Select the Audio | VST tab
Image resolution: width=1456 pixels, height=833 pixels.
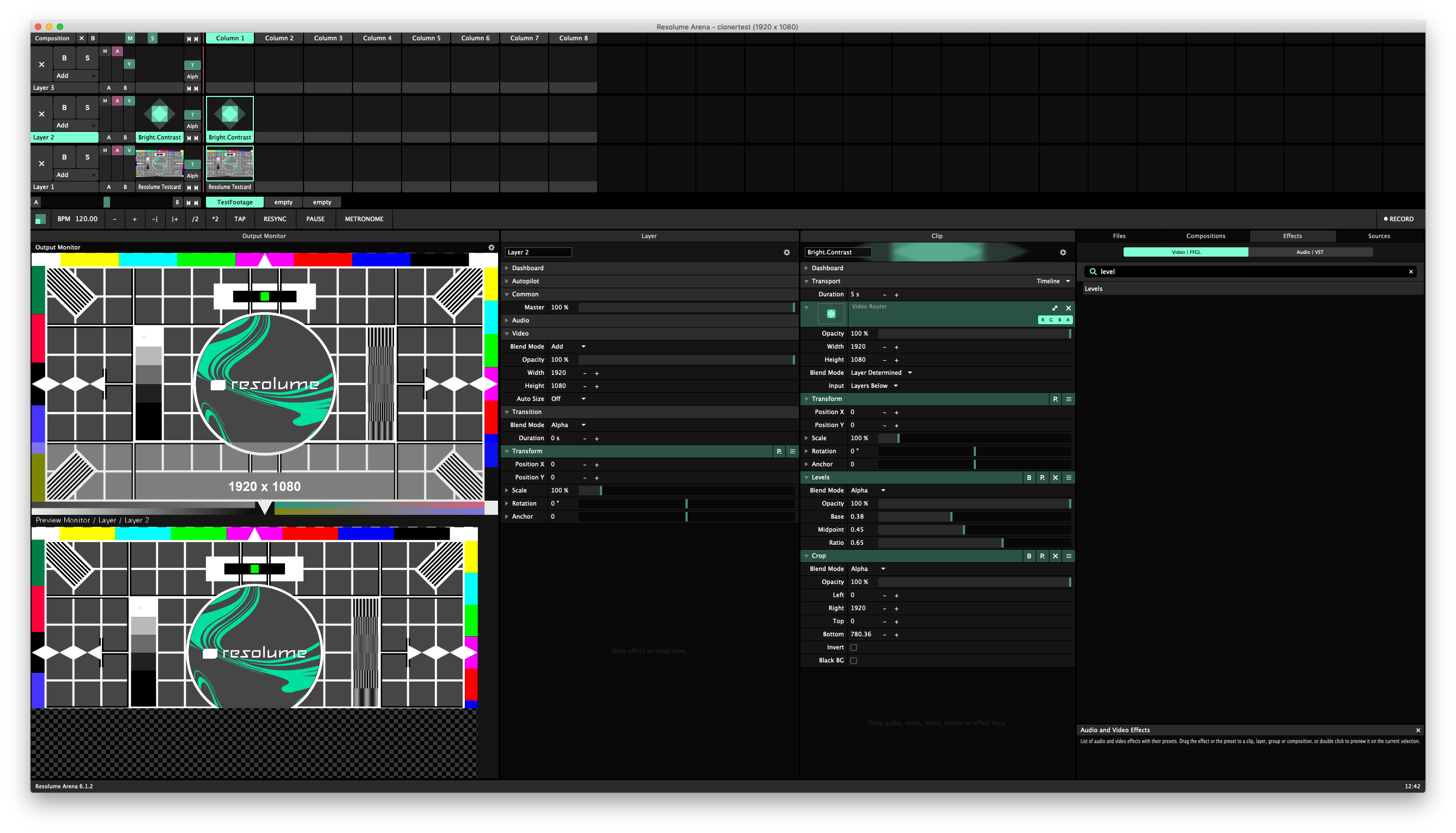pyautogui.click(x=1309, y=252)
